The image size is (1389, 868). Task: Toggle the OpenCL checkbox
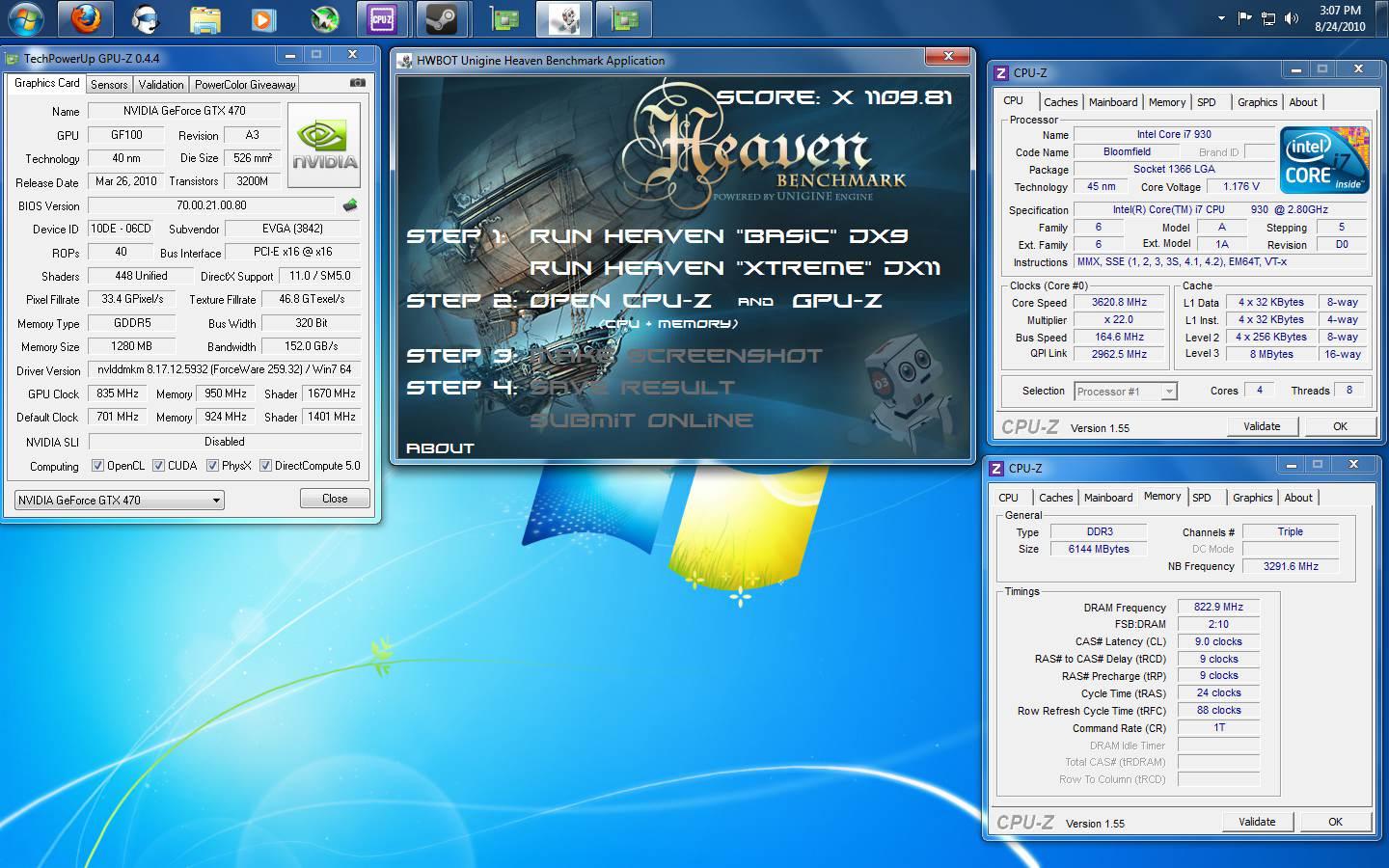[x=97, y=466]
